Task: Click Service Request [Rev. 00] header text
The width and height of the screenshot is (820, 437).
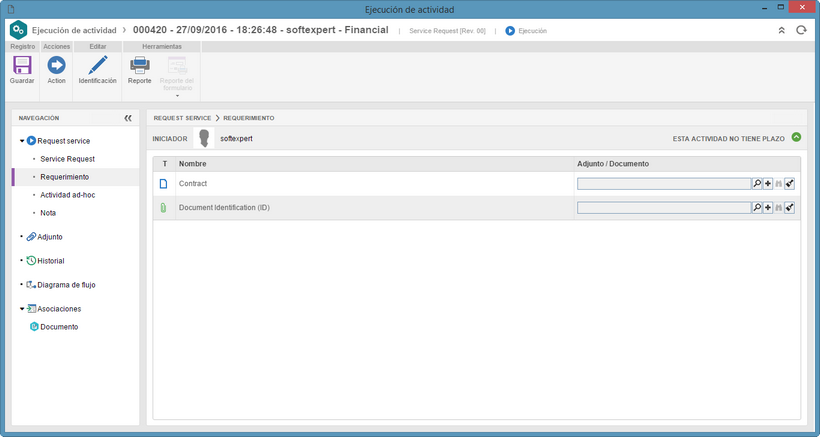Action: [447, 31]
